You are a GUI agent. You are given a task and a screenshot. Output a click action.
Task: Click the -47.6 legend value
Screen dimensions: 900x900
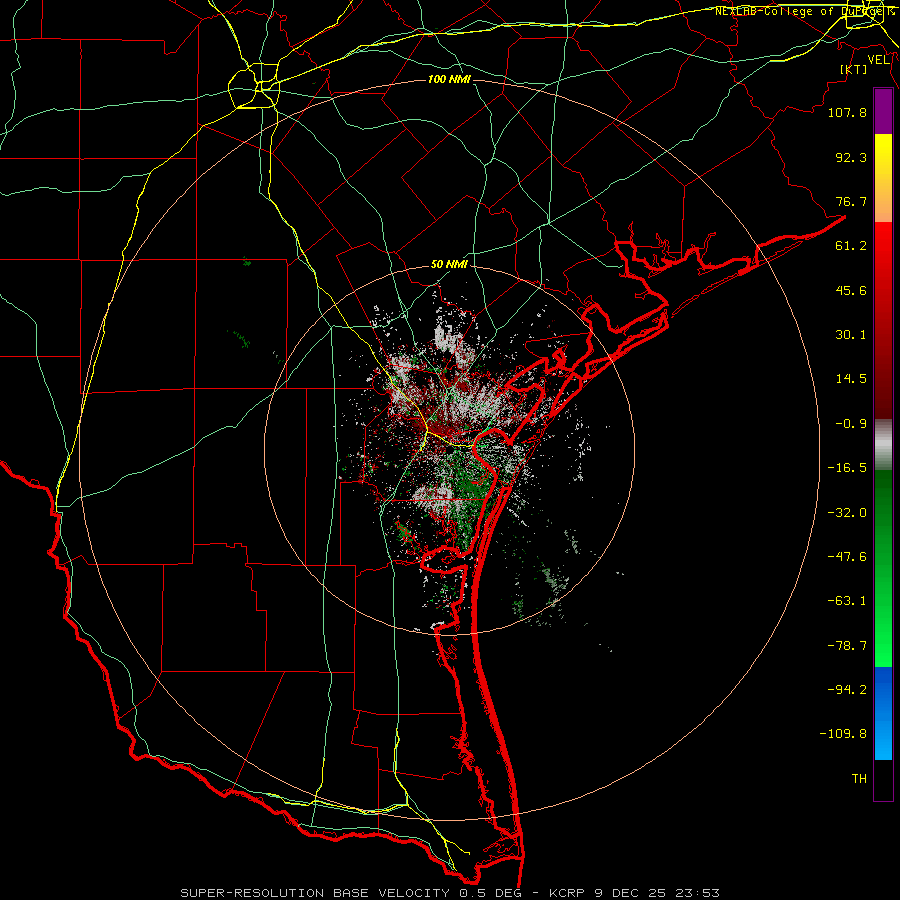pyautogui.click(x=847, y=557)
